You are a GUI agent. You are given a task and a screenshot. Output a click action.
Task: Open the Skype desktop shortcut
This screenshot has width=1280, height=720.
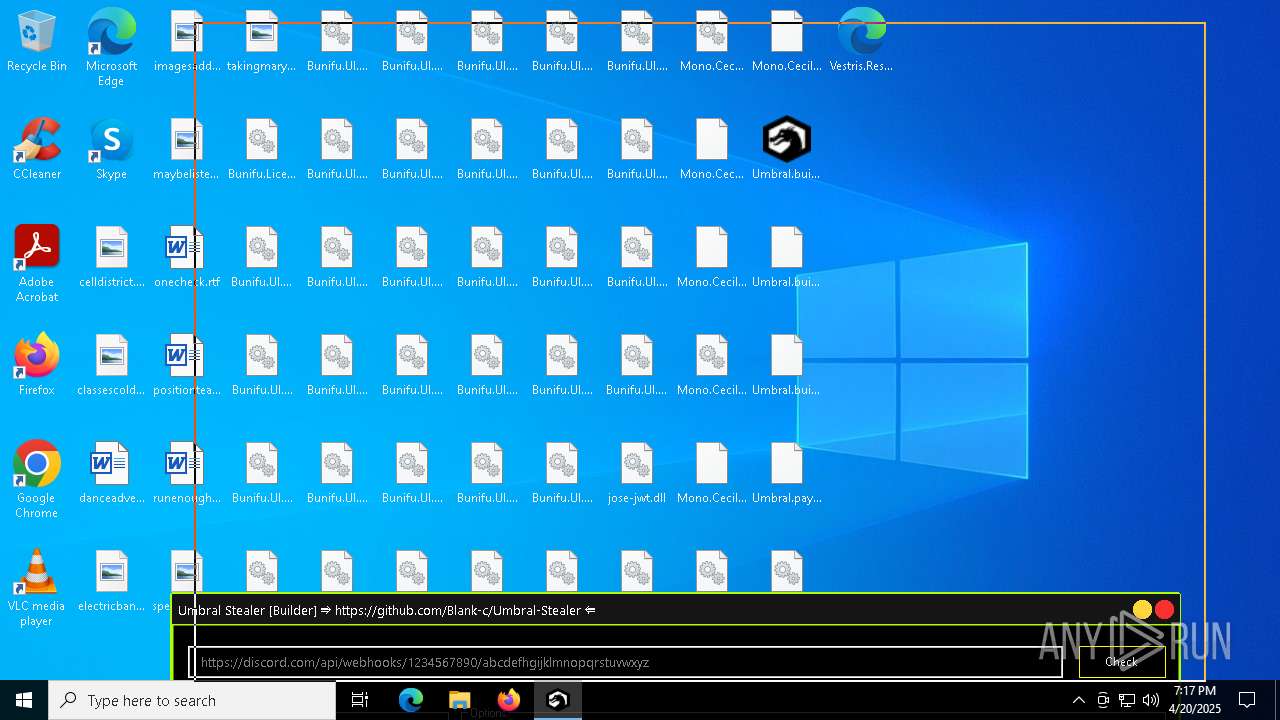pyautogui.click(x=111, y=149)
